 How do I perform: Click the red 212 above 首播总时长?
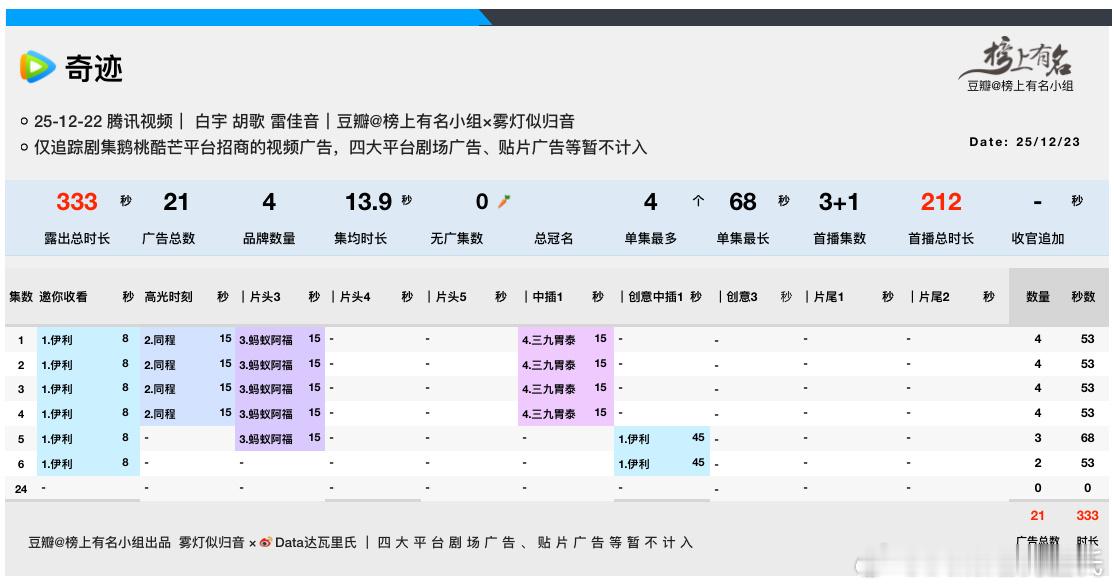pos(941,202)
